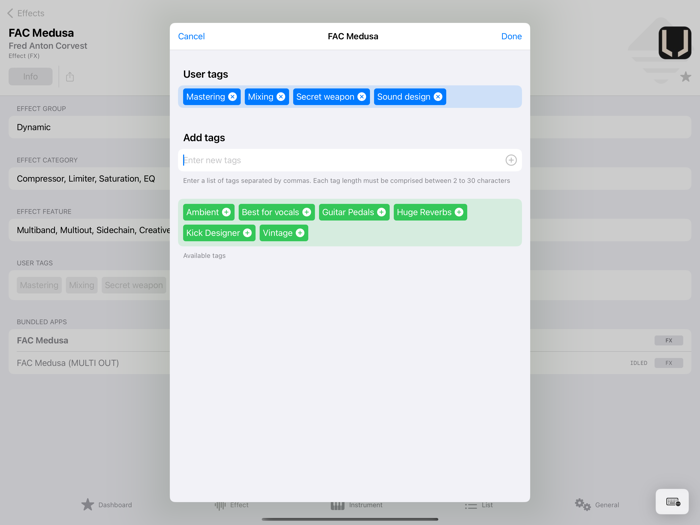Remove the Mixing user tag
The width and height of the screenshot is (700, 525).
281,97
